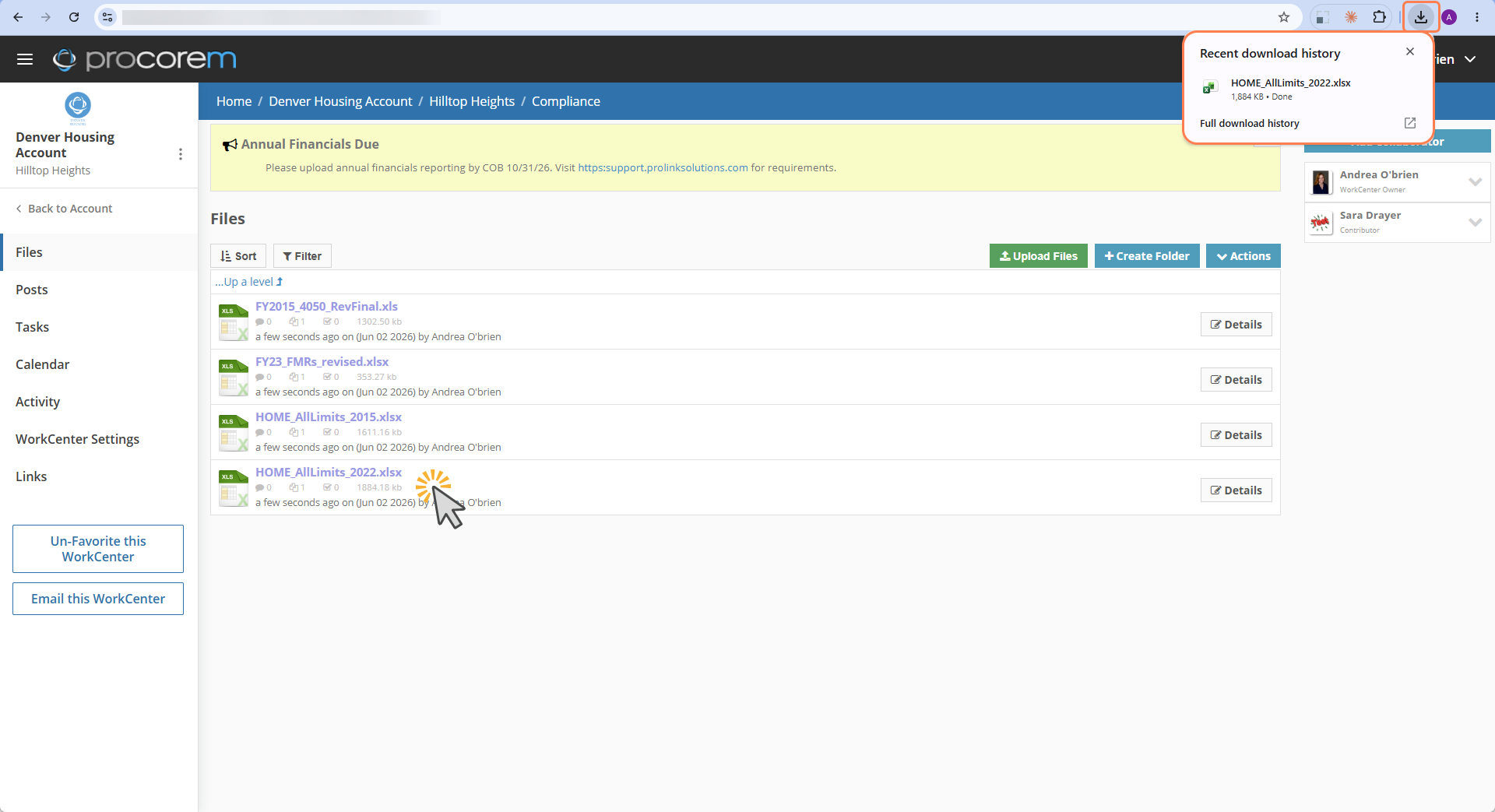
Task: Close the recent download history popup
Action: tap(1410, 51)
